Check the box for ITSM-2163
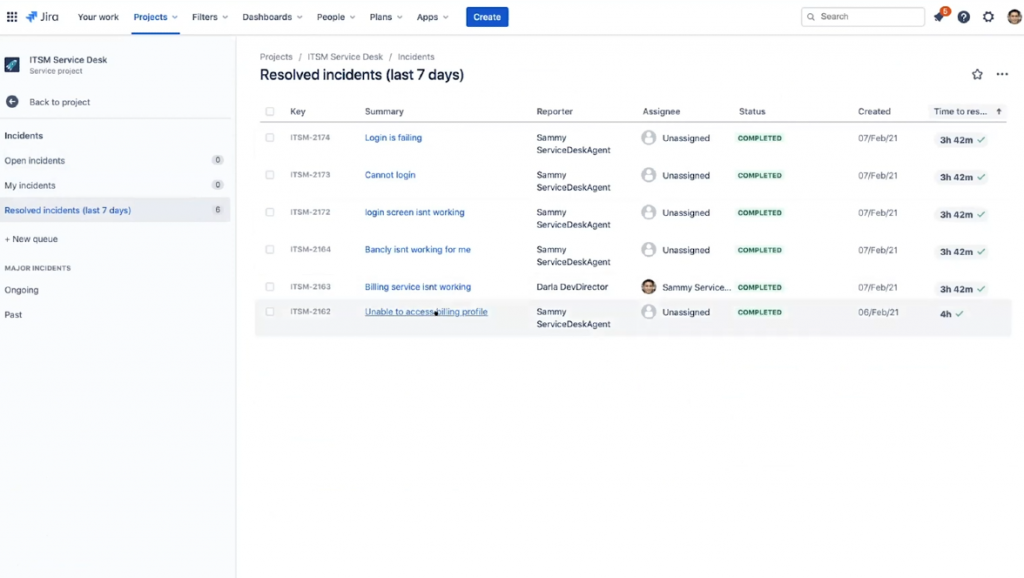Viewport: 1024px width, 578px height. pos(270,287)
